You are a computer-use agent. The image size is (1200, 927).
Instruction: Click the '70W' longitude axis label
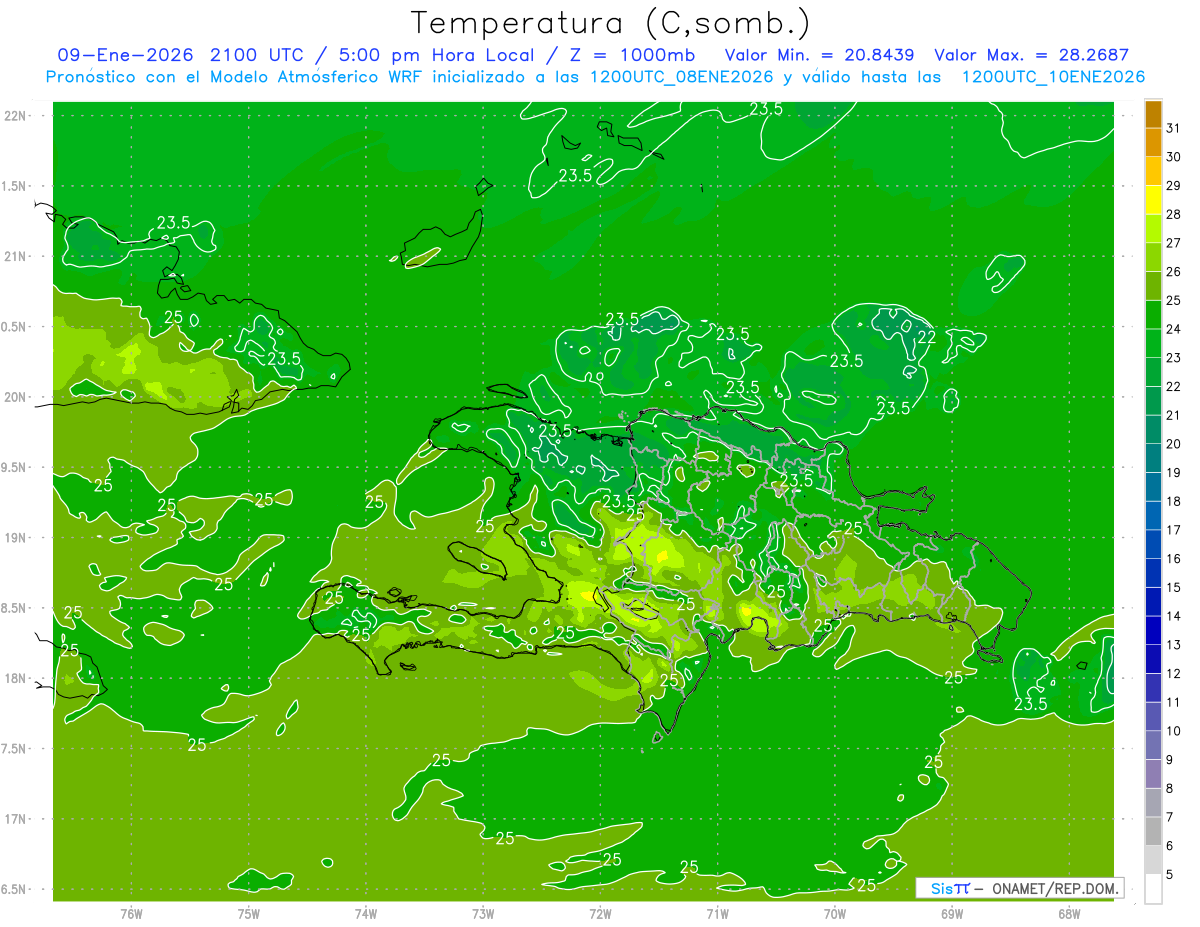835,913
